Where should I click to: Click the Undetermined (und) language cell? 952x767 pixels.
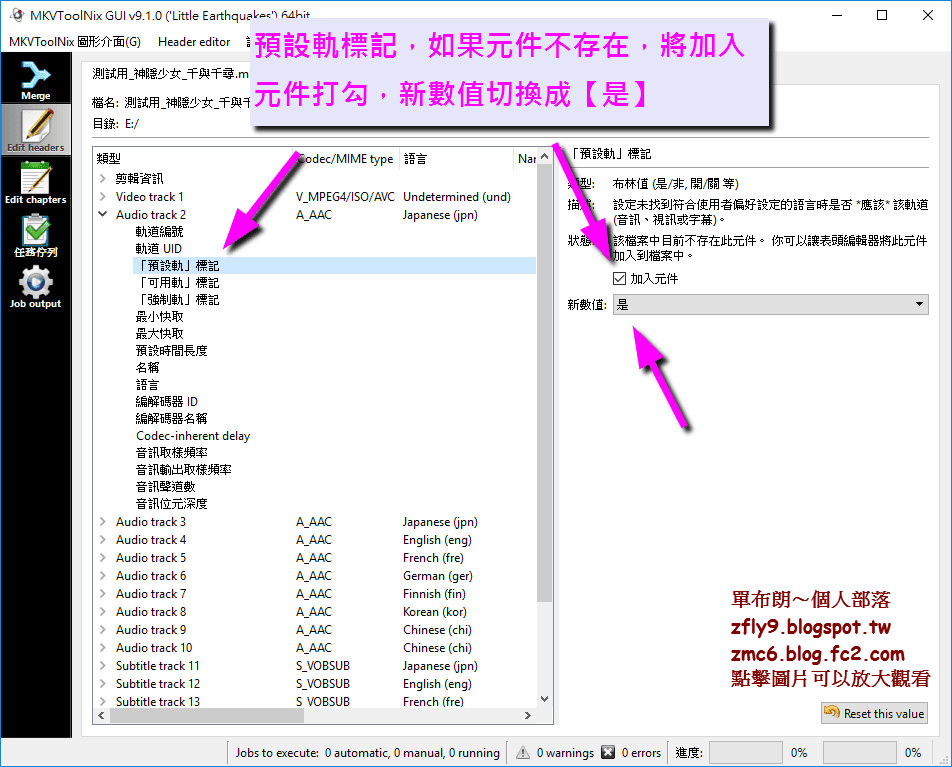[x=457, y=197]
